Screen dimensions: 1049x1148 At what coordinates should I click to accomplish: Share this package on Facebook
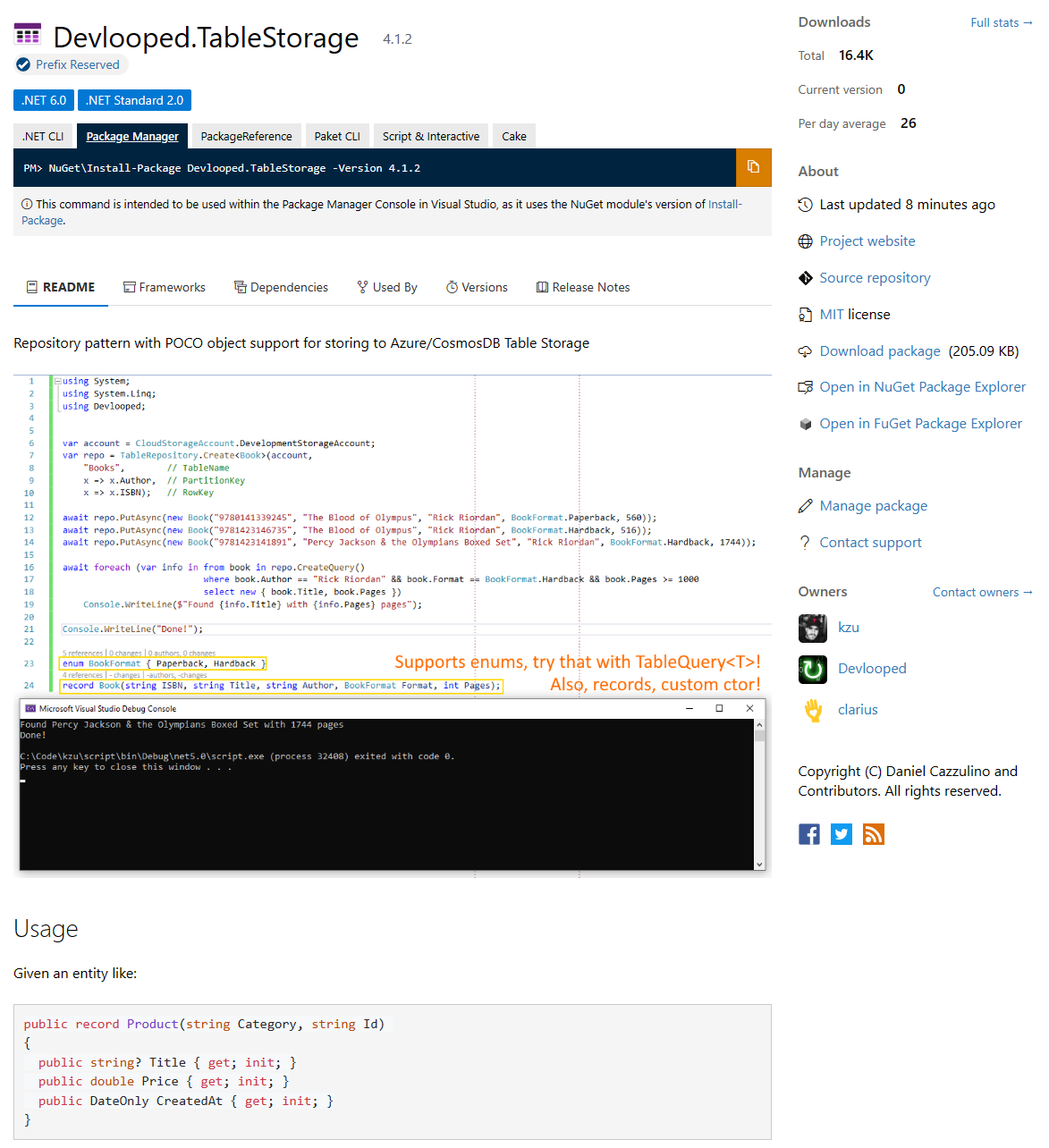[808, 834]
